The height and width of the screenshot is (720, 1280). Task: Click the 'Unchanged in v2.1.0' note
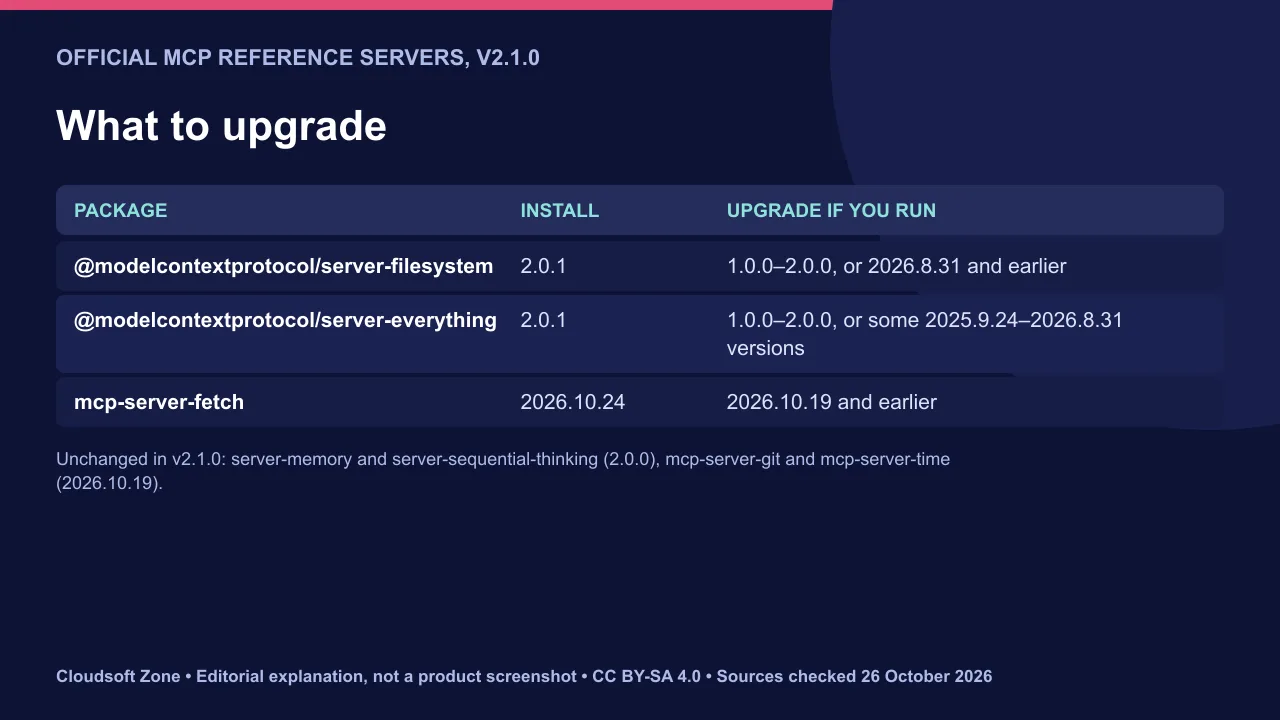click(503, 471)
